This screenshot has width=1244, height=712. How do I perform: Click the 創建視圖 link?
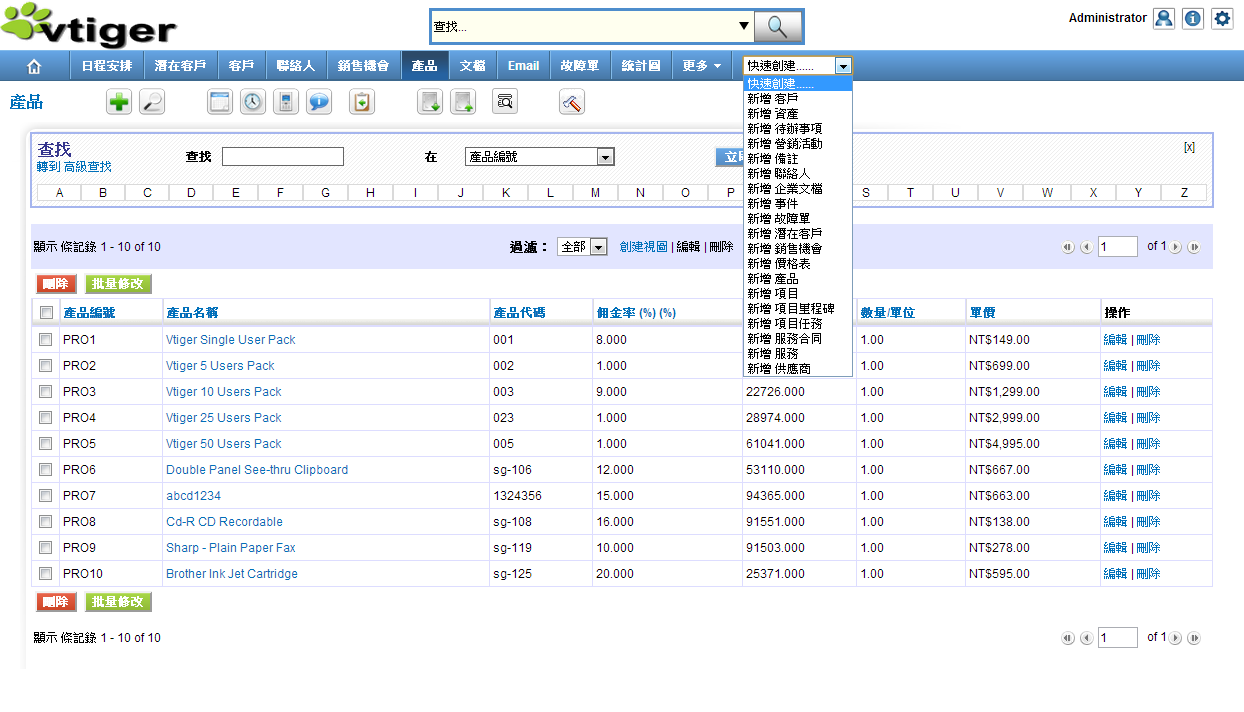643,247
